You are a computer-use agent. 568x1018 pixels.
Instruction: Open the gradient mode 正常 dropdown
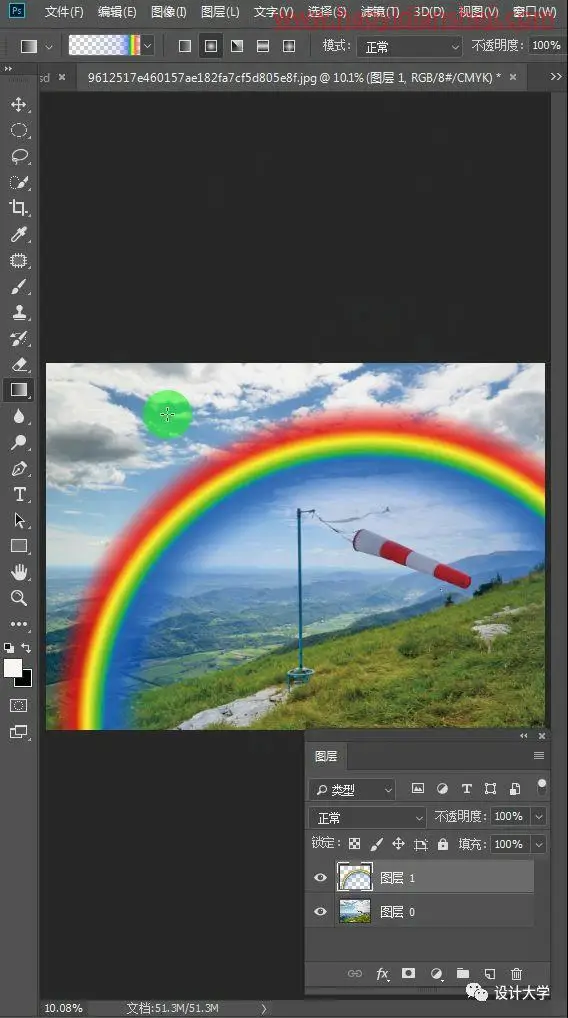click(x=410, y=47)
